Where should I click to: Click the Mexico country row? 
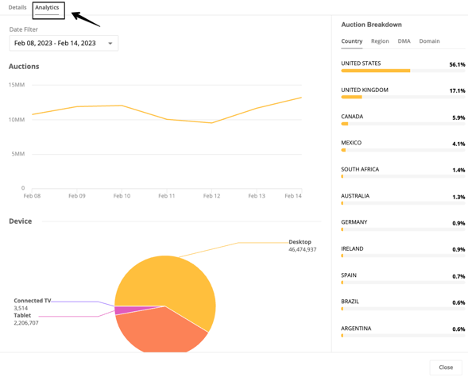coord(403,147)
